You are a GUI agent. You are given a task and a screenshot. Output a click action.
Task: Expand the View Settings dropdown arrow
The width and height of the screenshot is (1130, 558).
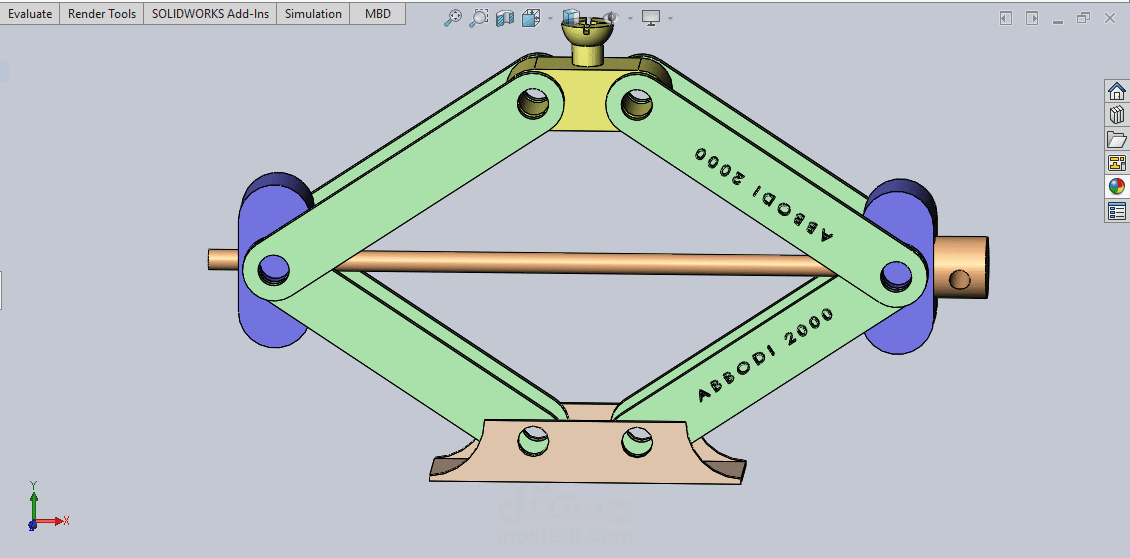click(x=671, y=18)
